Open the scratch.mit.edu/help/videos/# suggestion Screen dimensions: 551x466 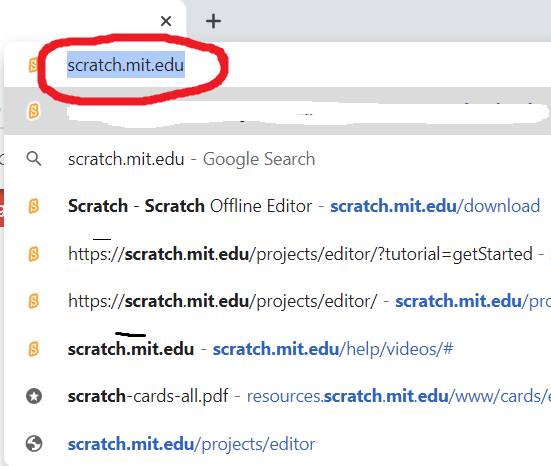click(x=278, y=349)
